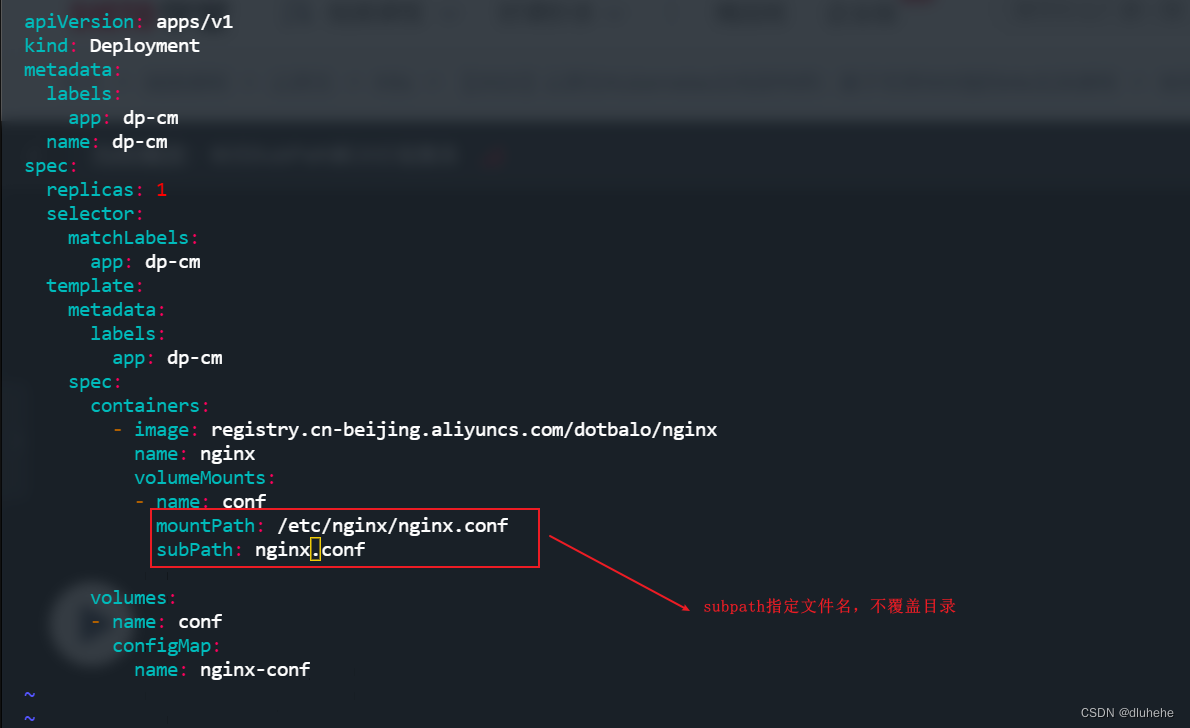Click the volumes key
This screenshot has width=1190, height=728.
tap(128, 598)
